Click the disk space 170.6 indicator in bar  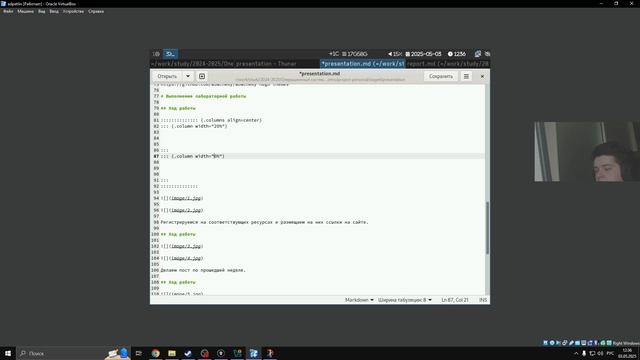pos(355,54)
